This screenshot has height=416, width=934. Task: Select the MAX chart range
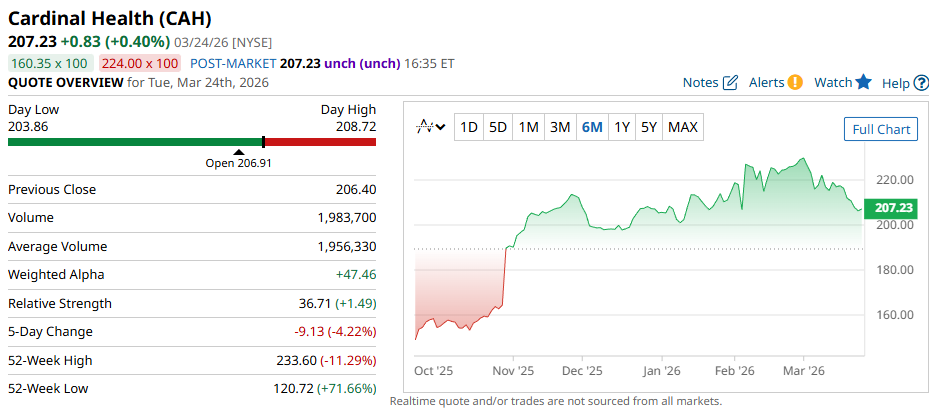coord(683,127)
